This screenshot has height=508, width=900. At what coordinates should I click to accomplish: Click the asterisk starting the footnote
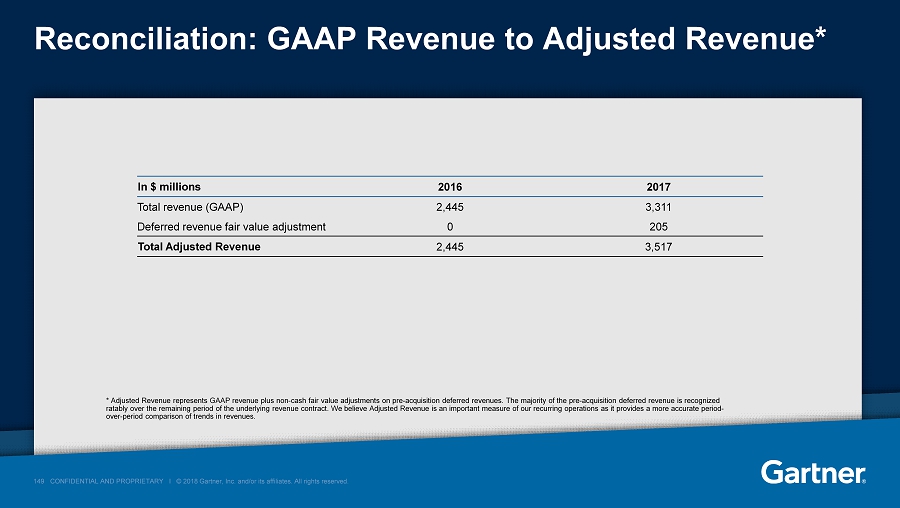point(107,400)
